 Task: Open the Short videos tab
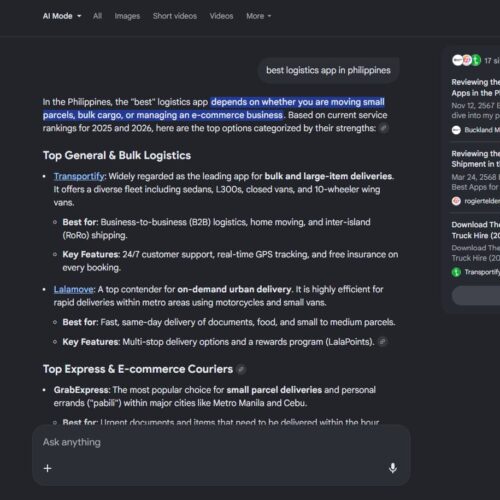[x=175, y=16]
